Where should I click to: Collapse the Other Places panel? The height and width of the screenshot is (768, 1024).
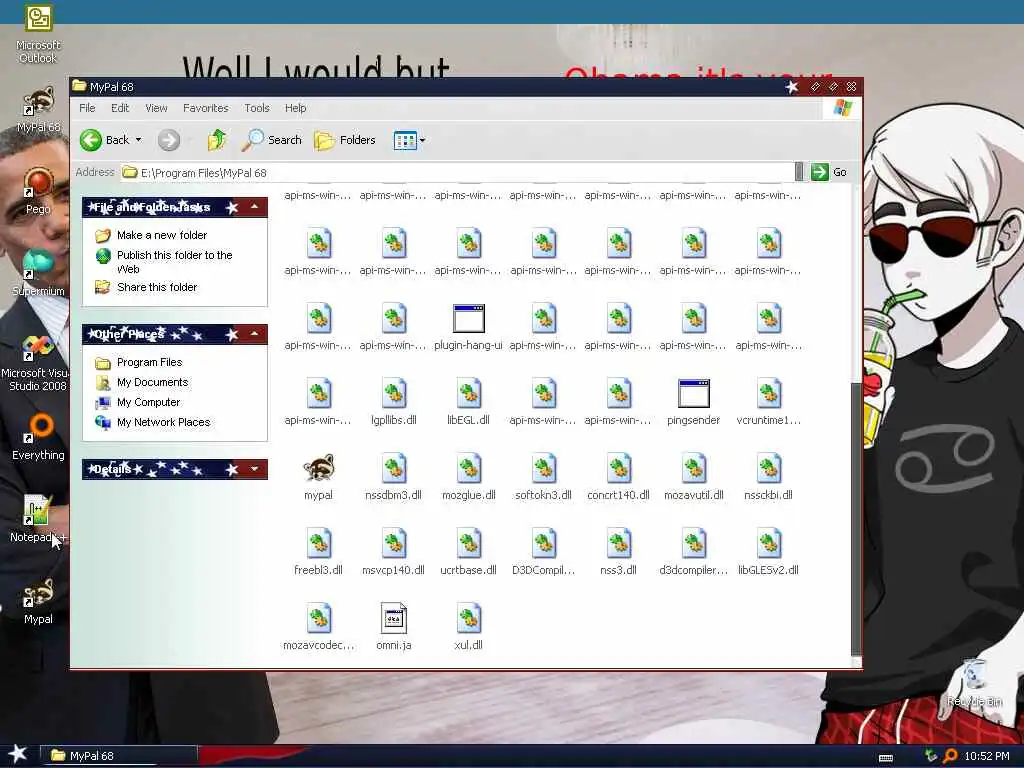click(x=255, y=334)
